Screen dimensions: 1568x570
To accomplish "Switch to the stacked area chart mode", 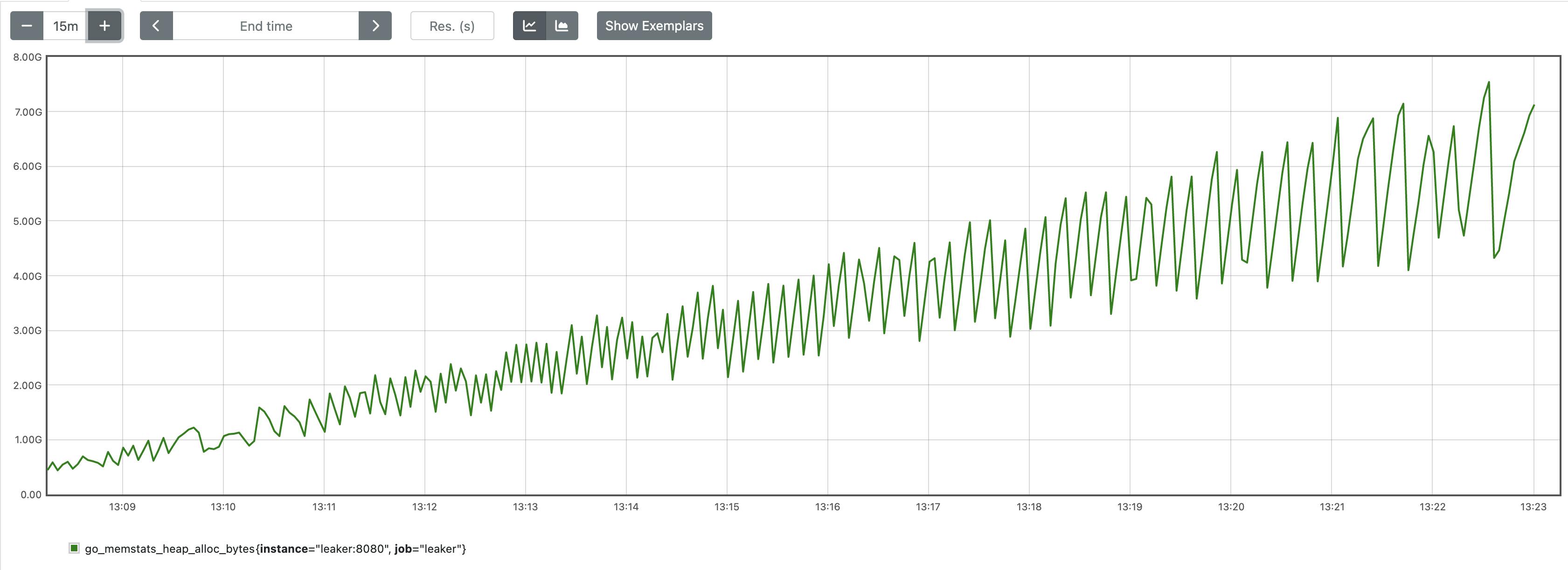I will pyautogui.click(x=562, y=26).
